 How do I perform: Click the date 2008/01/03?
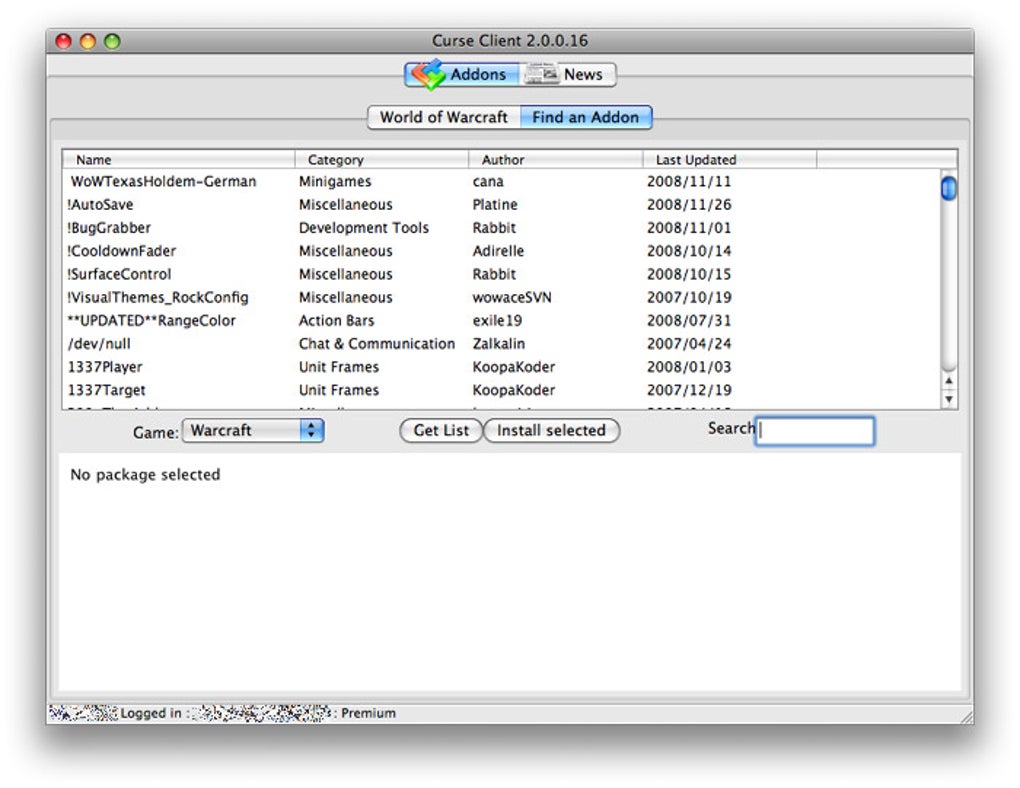(x=689, y=367)
